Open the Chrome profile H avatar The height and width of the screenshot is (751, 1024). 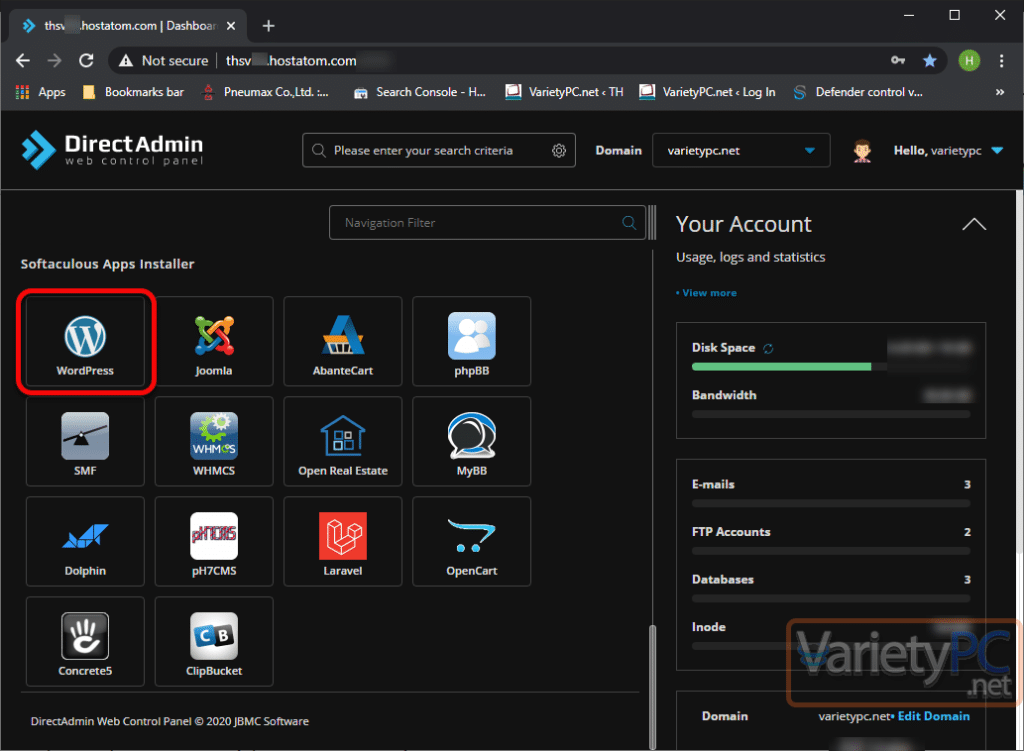(x=969, y=61)
